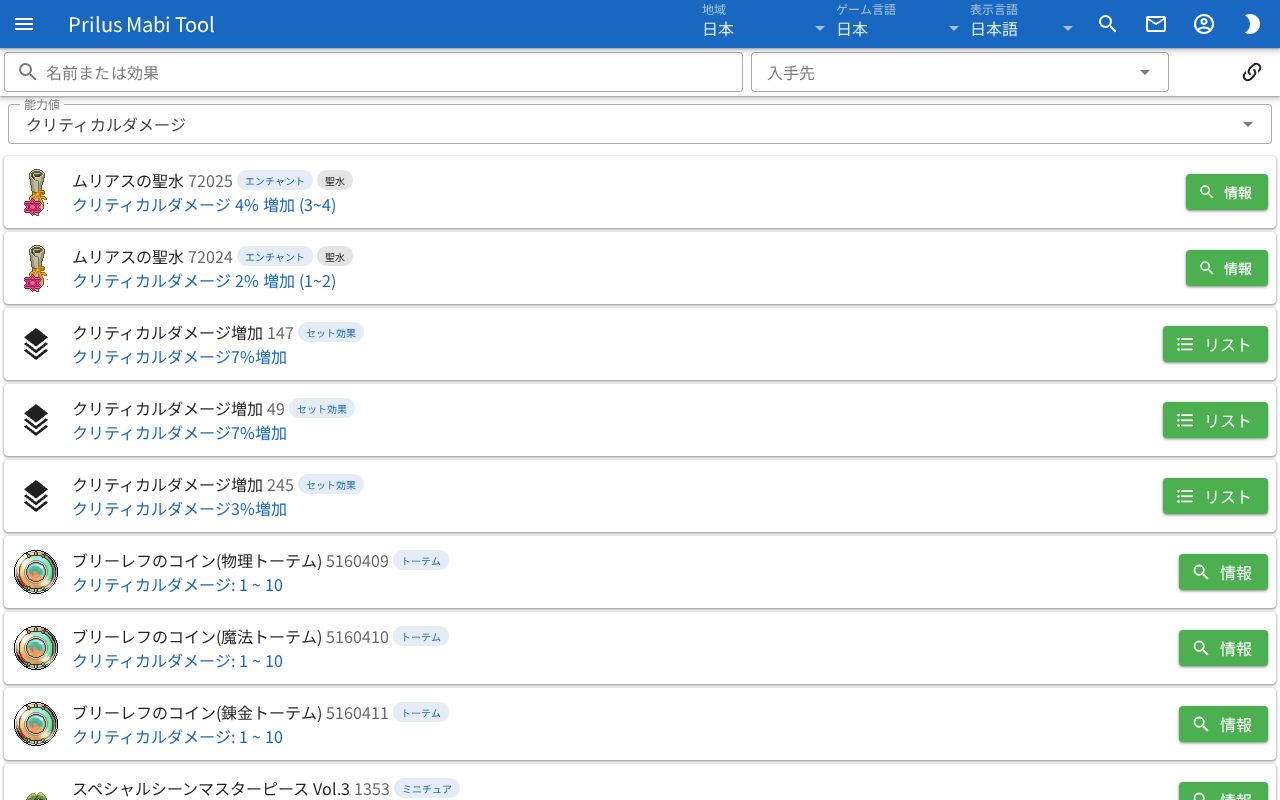Open リスト for set effect 49
Viewport: 1280px width, 800px height.
click(x=1215, y=420)
